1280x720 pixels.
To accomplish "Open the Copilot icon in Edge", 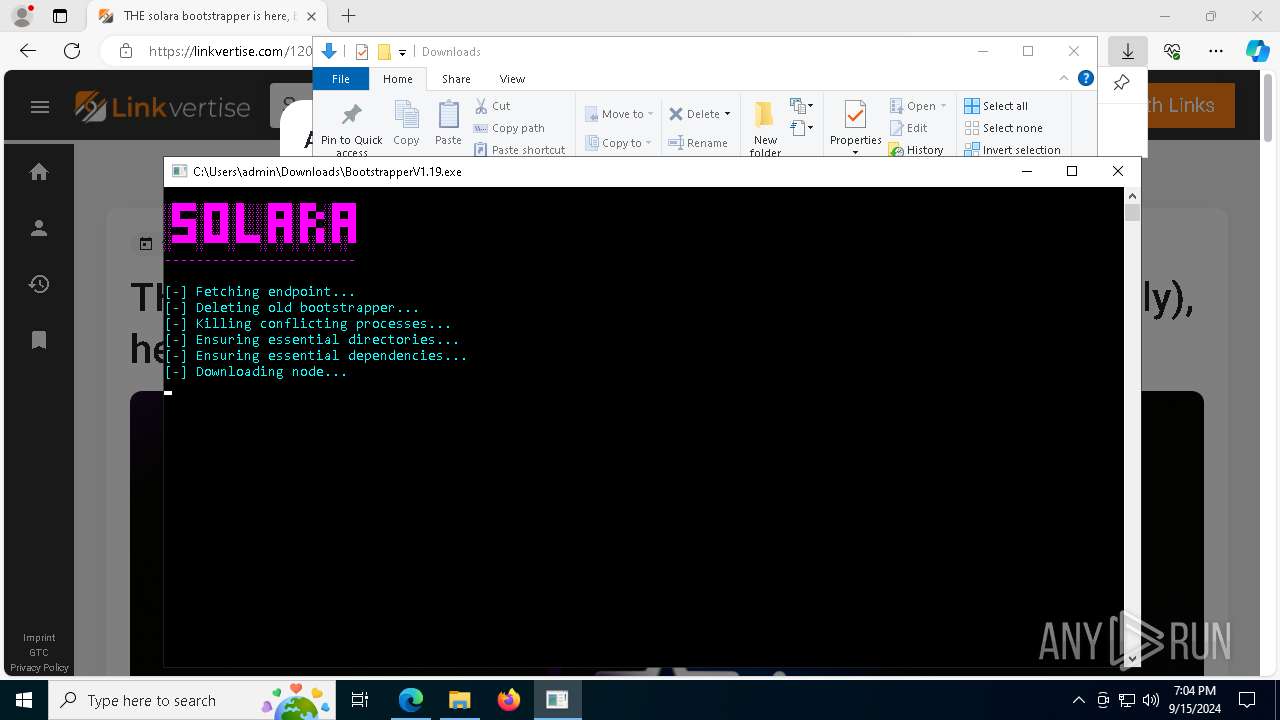I will [1257, 51].
